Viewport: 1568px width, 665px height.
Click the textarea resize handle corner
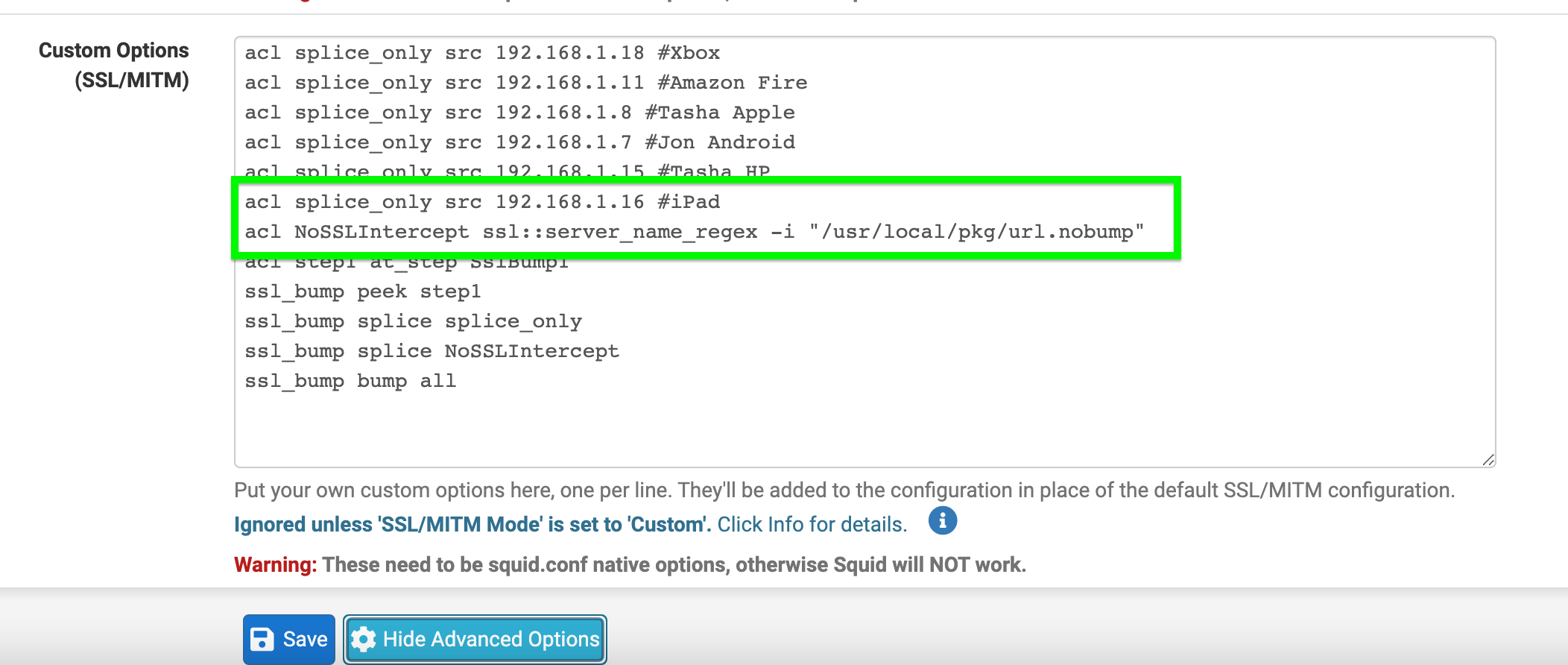pos(1488,460)
